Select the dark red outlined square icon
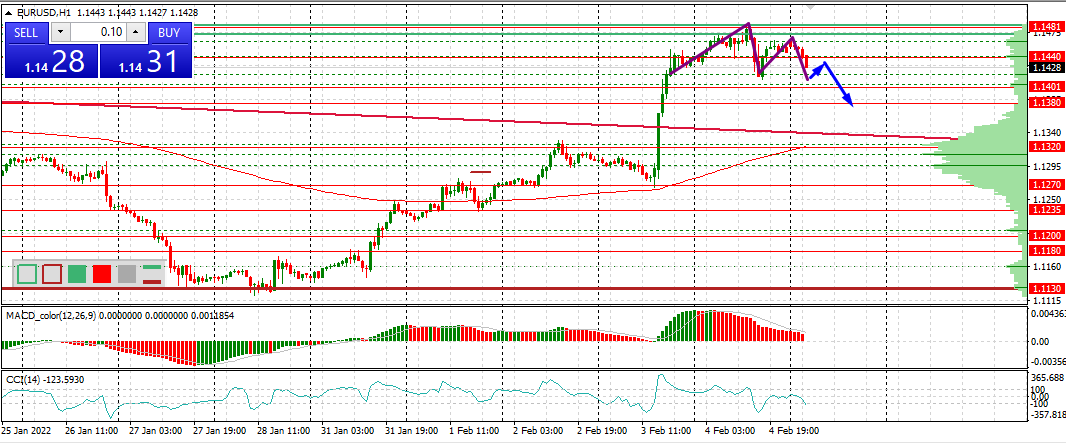 point(52,273)
